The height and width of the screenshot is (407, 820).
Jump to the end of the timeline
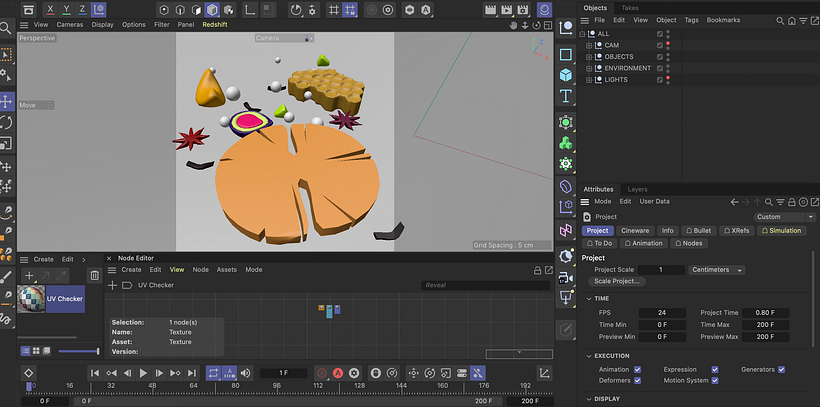pyautogui.click(x=192, y=373)
